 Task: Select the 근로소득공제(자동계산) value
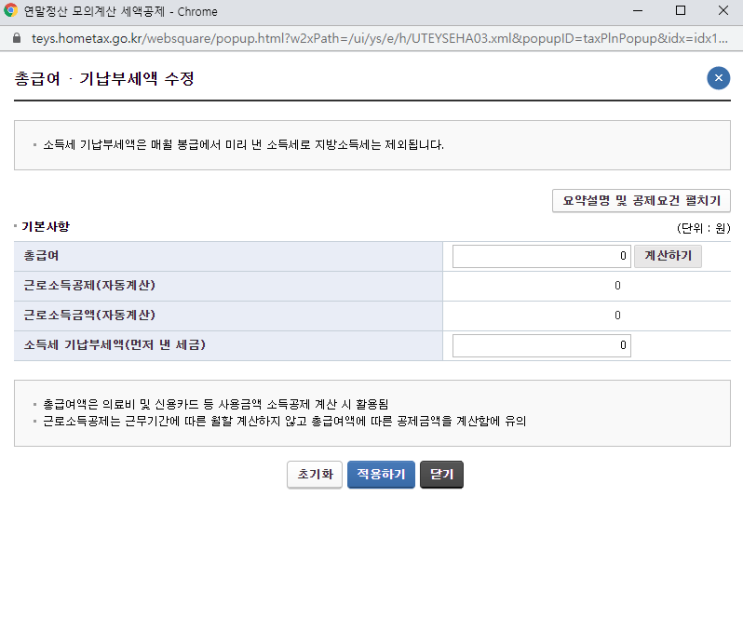click(x=617, y=286)
